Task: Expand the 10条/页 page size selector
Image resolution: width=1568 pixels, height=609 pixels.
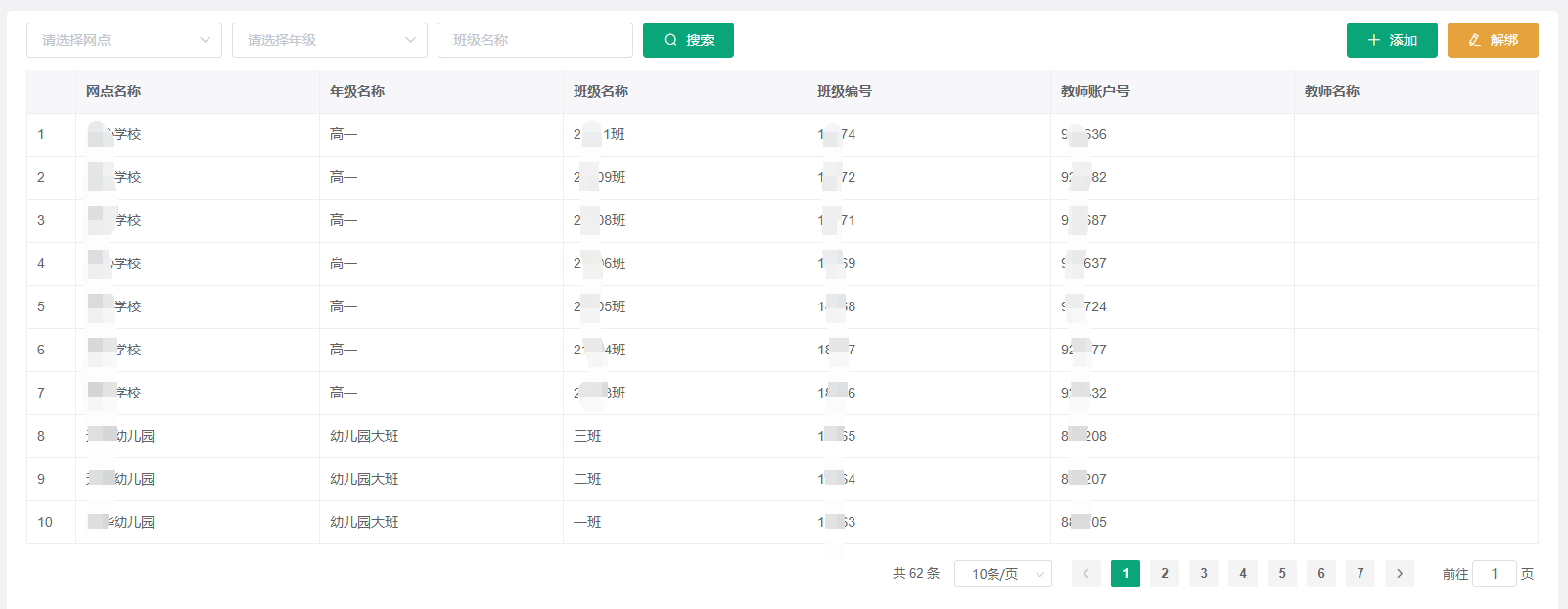Action: 1002,574
